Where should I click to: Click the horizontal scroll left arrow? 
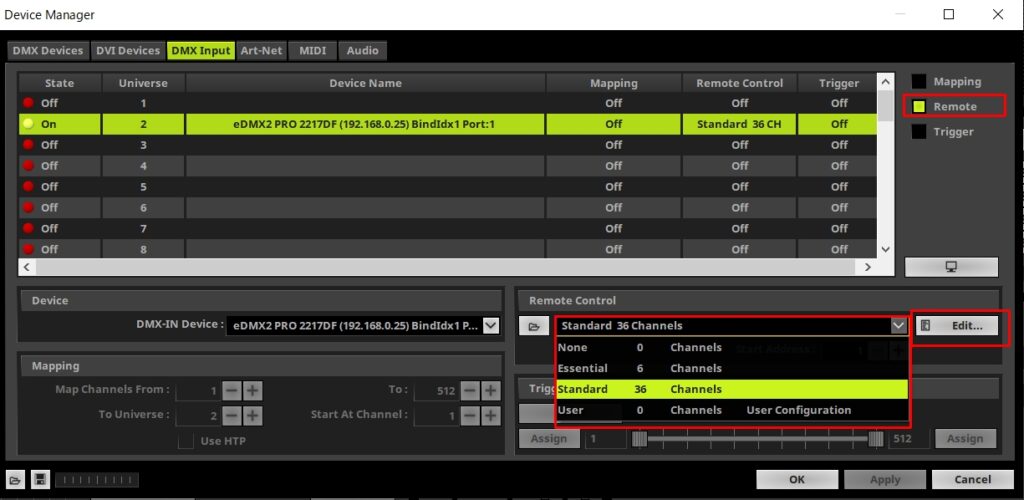tap(27, 267)
